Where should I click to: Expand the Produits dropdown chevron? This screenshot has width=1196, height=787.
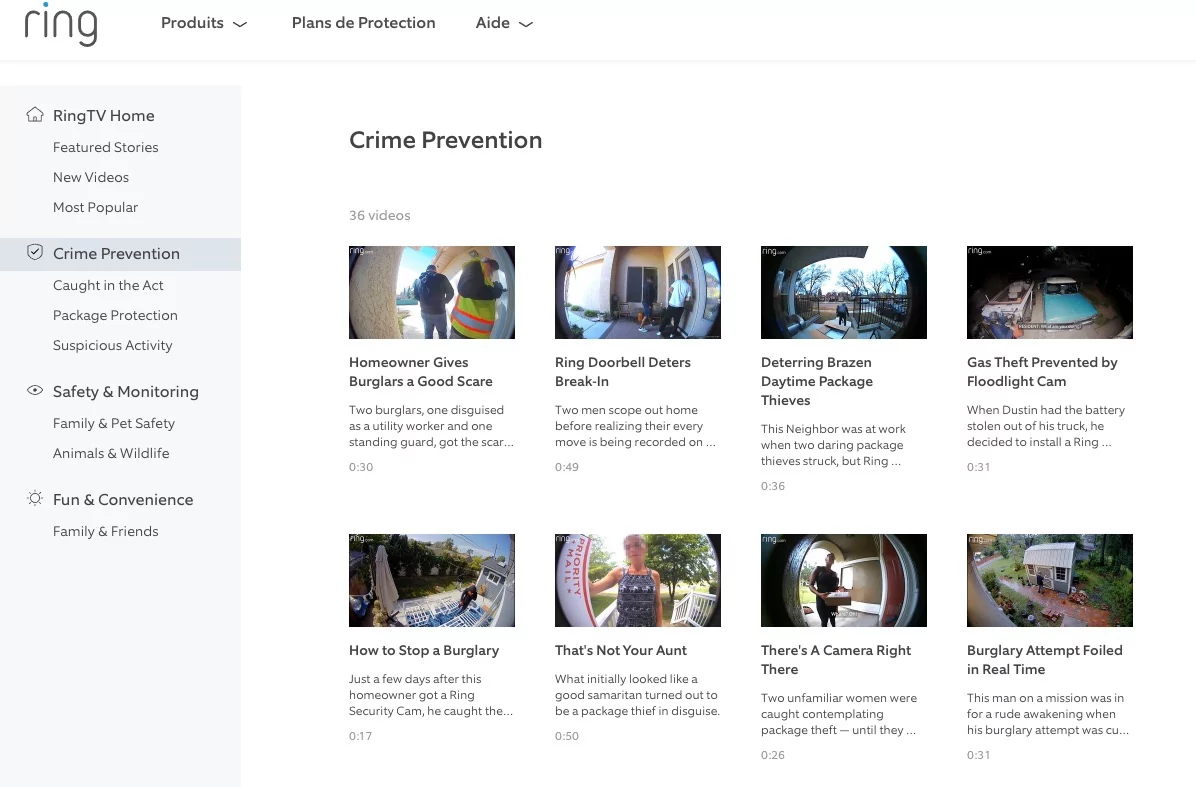coord(240,24)
